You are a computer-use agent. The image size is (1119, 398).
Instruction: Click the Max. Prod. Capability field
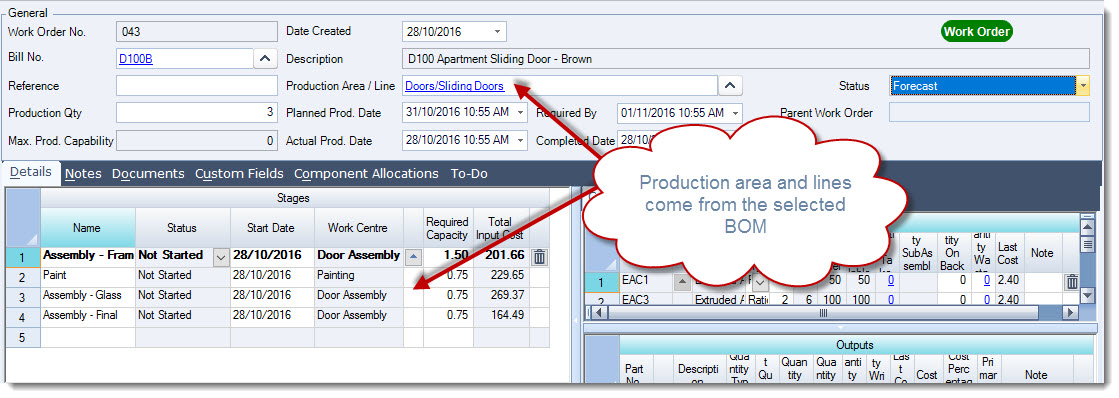196,141
